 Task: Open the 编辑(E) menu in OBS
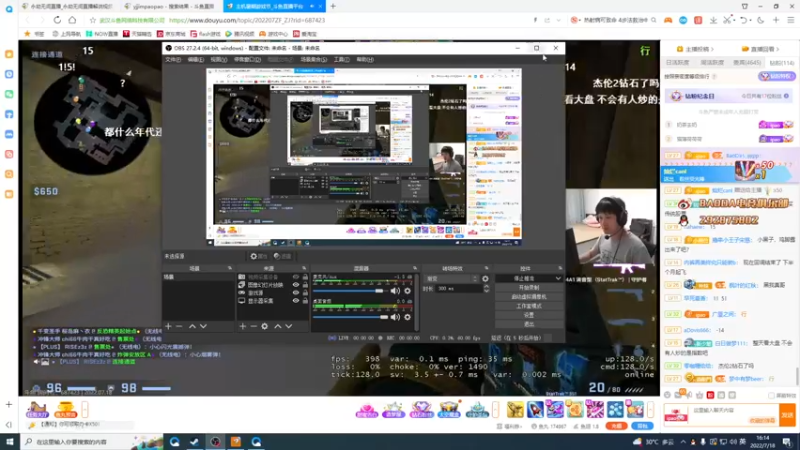(x=196, y=59)
